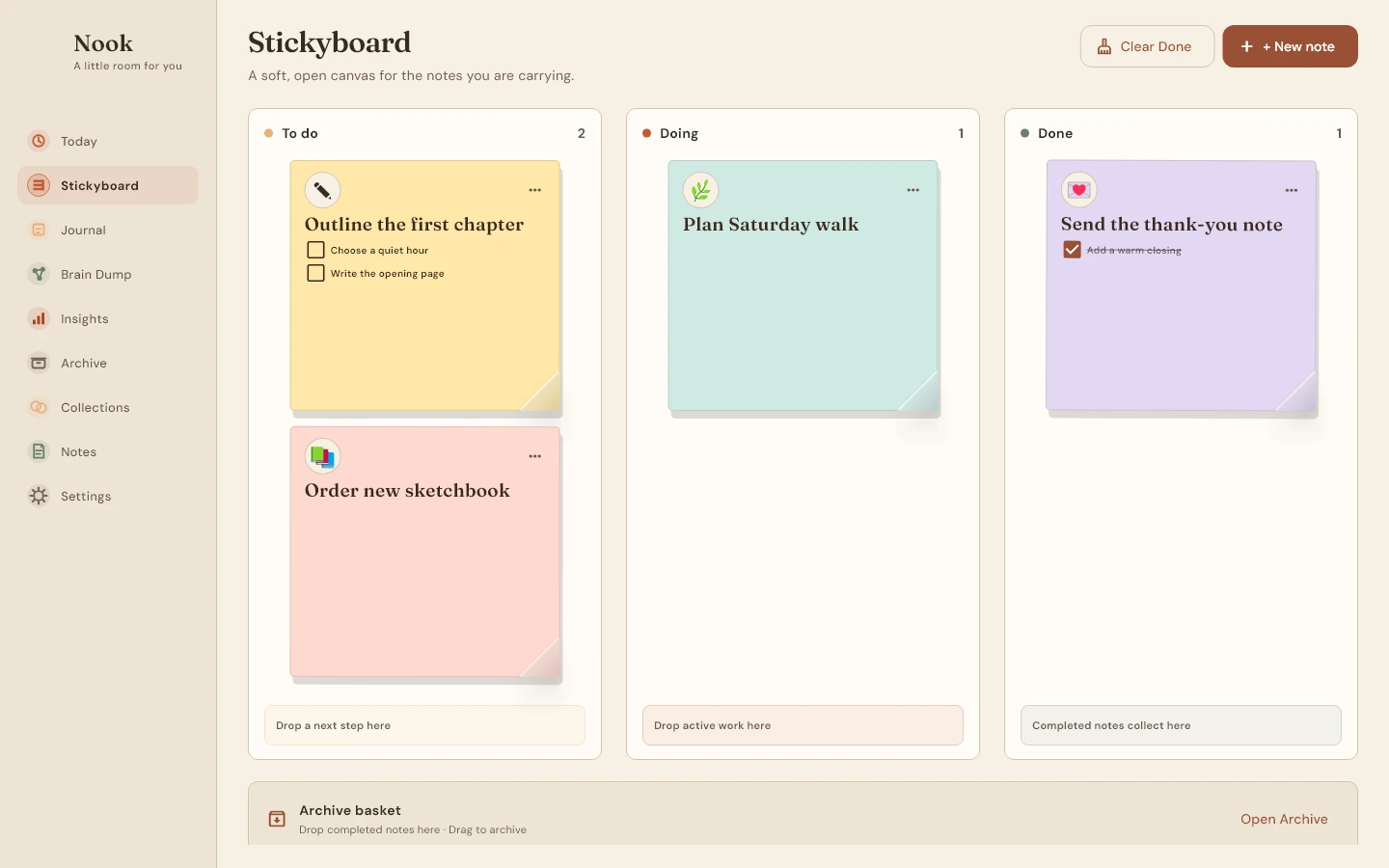
Task: Click 'Drop active work here' zone
Action: [803, 725]
